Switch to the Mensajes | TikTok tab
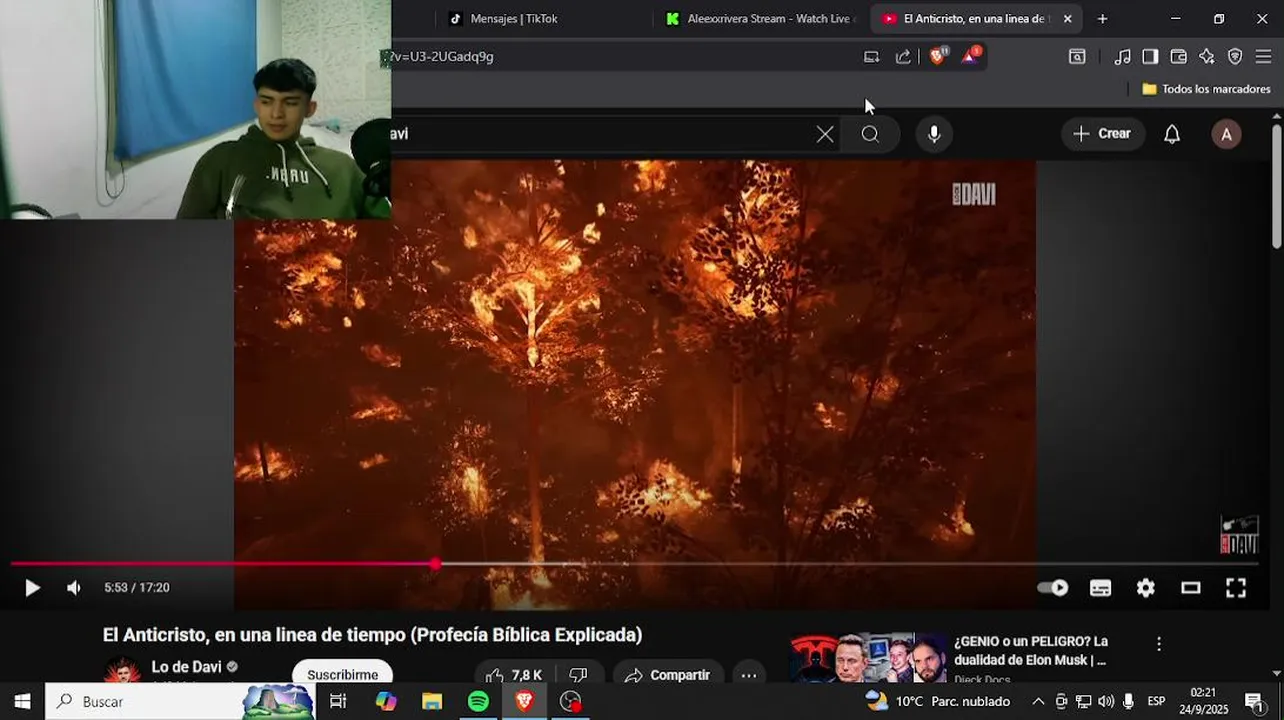 pos(513,19)
